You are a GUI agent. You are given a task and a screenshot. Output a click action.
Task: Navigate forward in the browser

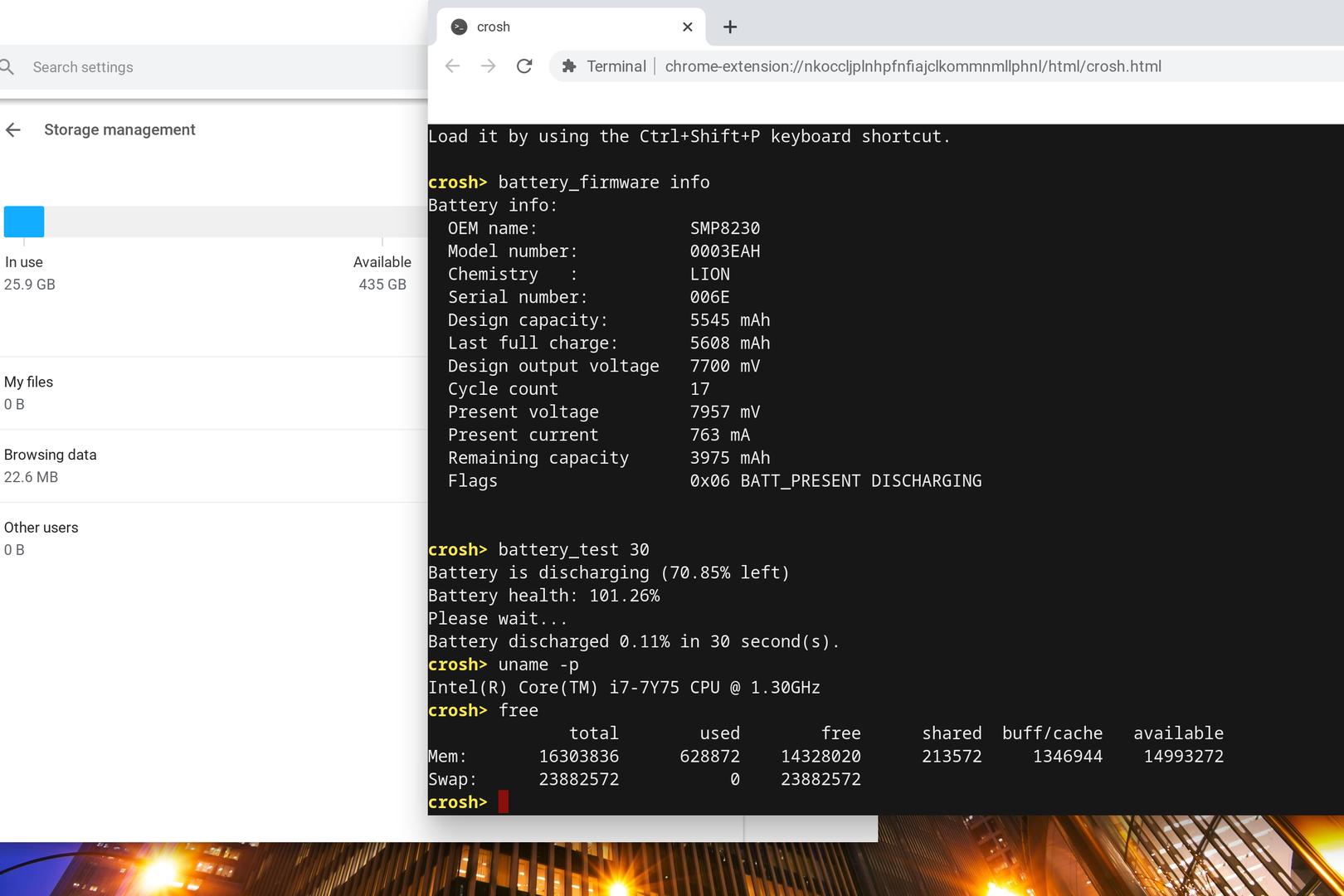[489, 66]
